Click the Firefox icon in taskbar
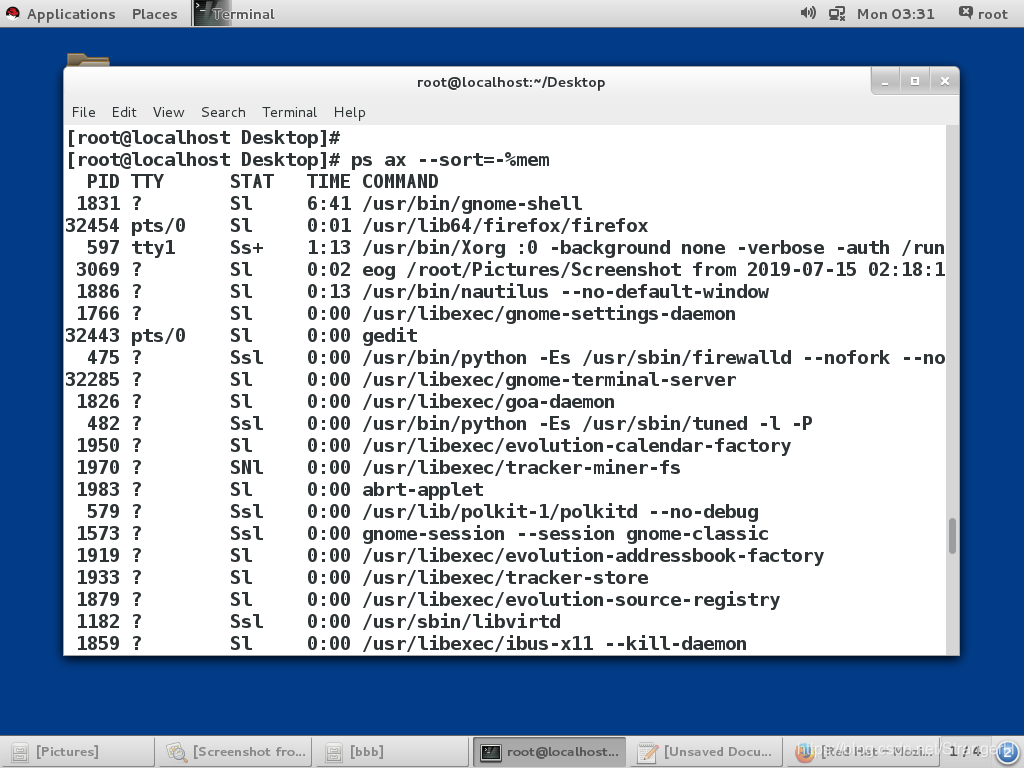Screen dimensions: 1024x768 click(x=804, y=752)
